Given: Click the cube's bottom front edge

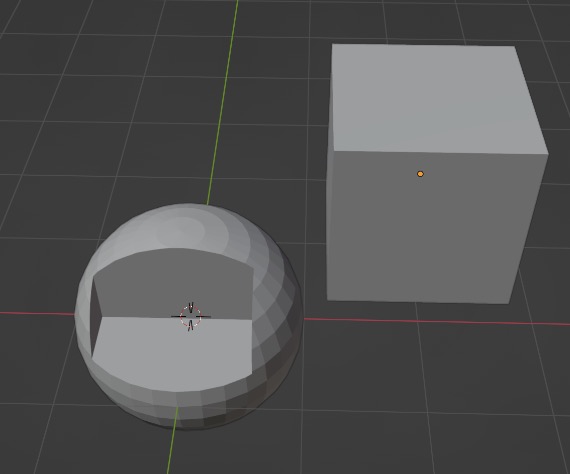Looking at the screenshot, I should (418, 302).
